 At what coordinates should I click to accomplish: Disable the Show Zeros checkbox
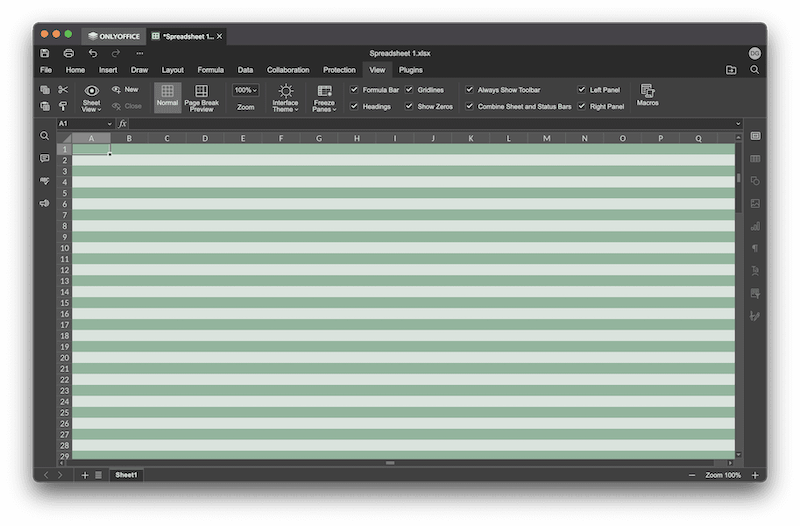tap(409, 106)
